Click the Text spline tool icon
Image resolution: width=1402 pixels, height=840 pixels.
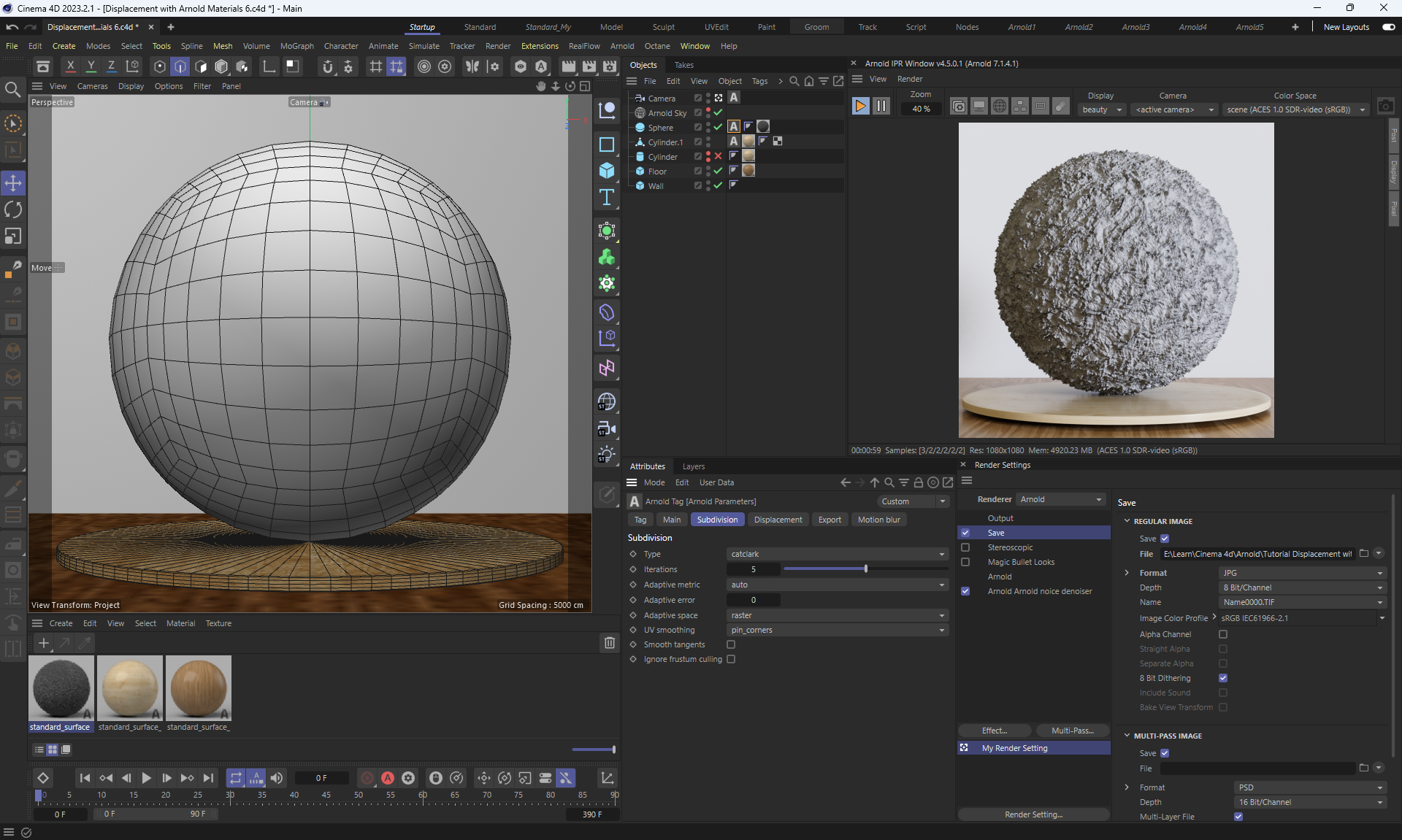click(607, 198)
